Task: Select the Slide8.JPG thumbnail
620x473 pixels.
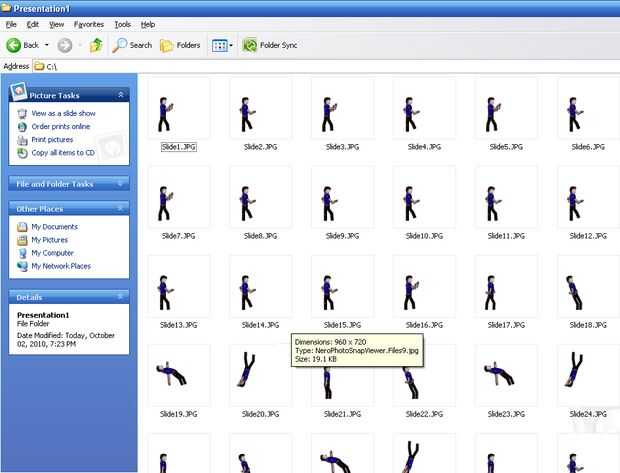Action: (x=261, y=197)
